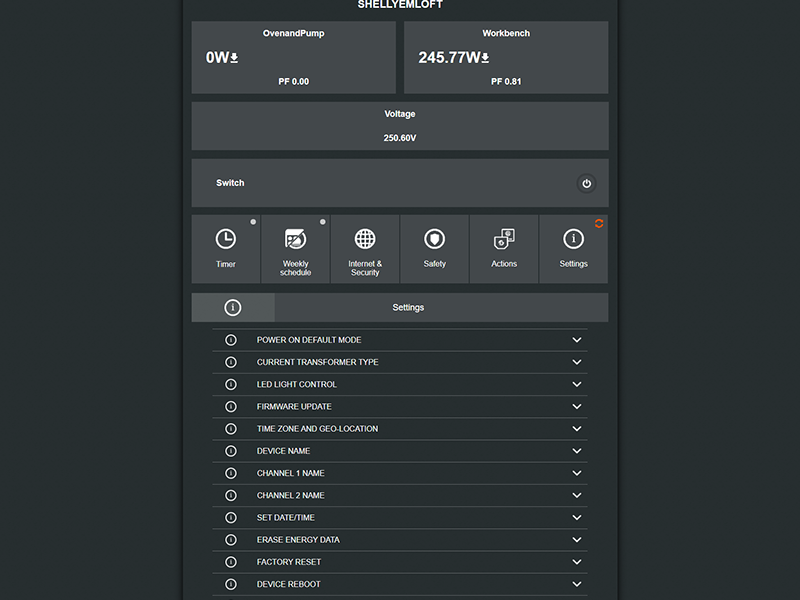The width and height of the screenshot is (800, 600).
Task: Expand Device Reboot chevron
Action: coord(577,584)
